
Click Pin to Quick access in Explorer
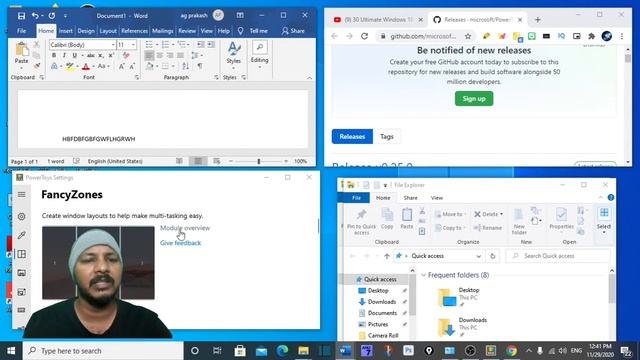(361, 222)
